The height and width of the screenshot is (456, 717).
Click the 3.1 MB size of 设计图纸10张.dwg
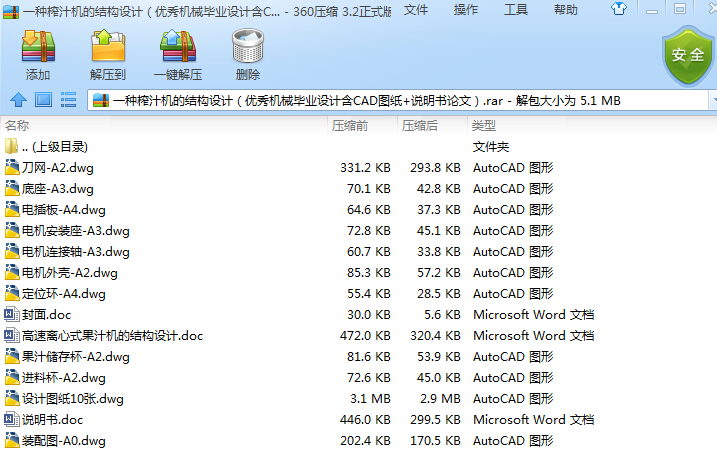[x=370, y=399]
